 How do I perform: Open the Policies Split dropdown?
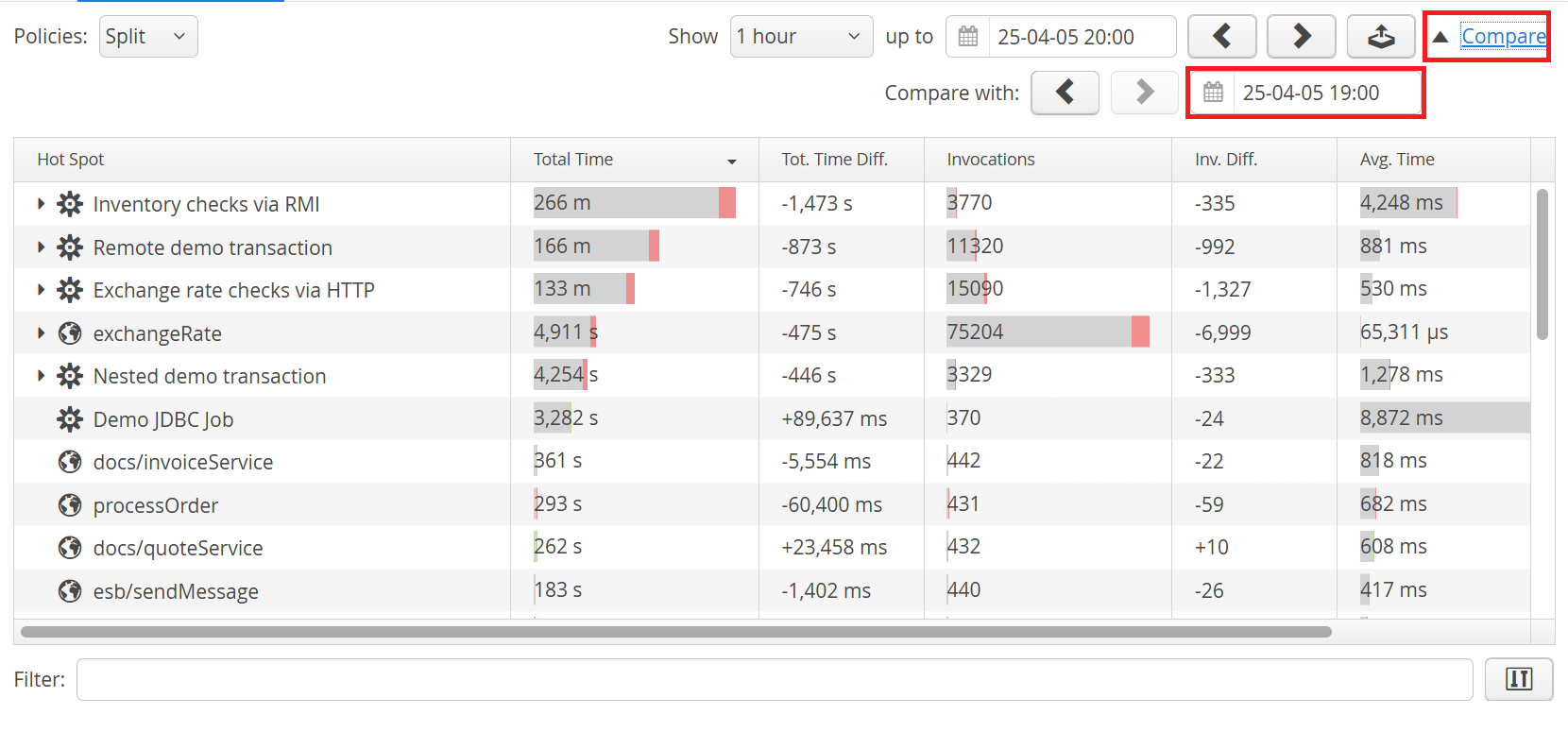tap(148, 37)
